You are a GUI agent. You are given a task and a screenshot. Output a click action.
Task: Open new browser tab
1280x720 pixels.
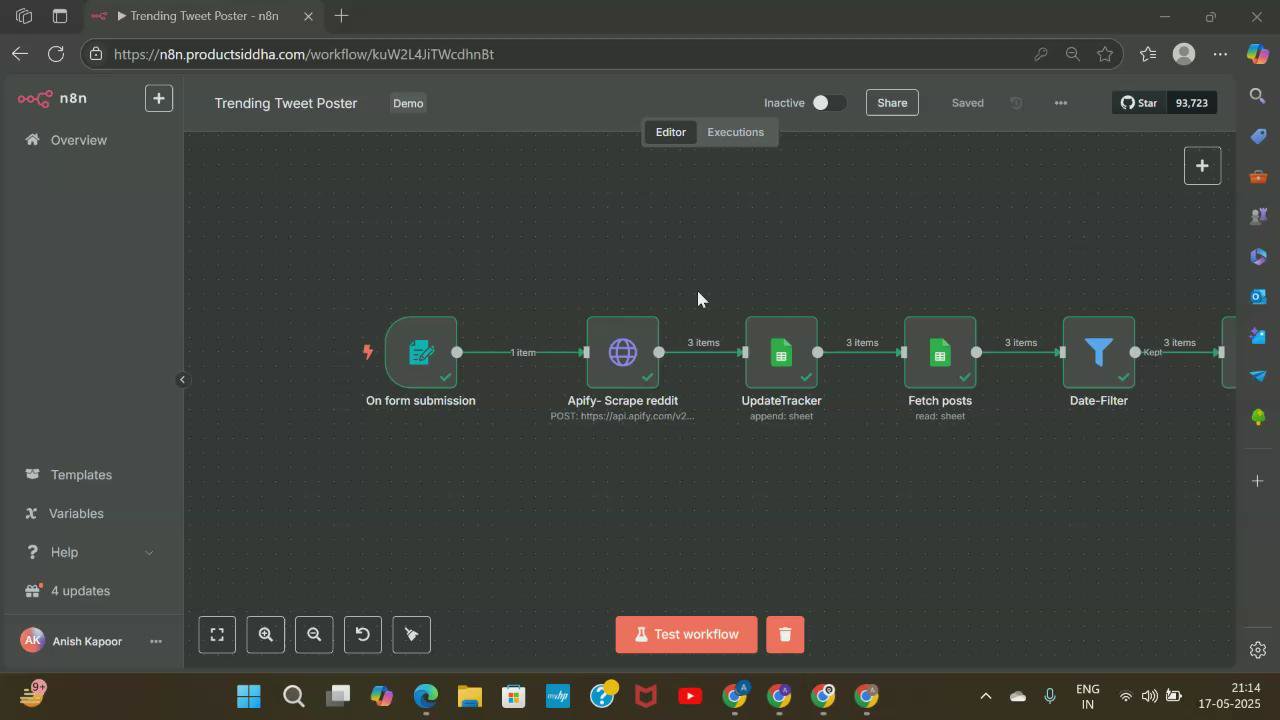pyautogui.click(x=341, y=16)
